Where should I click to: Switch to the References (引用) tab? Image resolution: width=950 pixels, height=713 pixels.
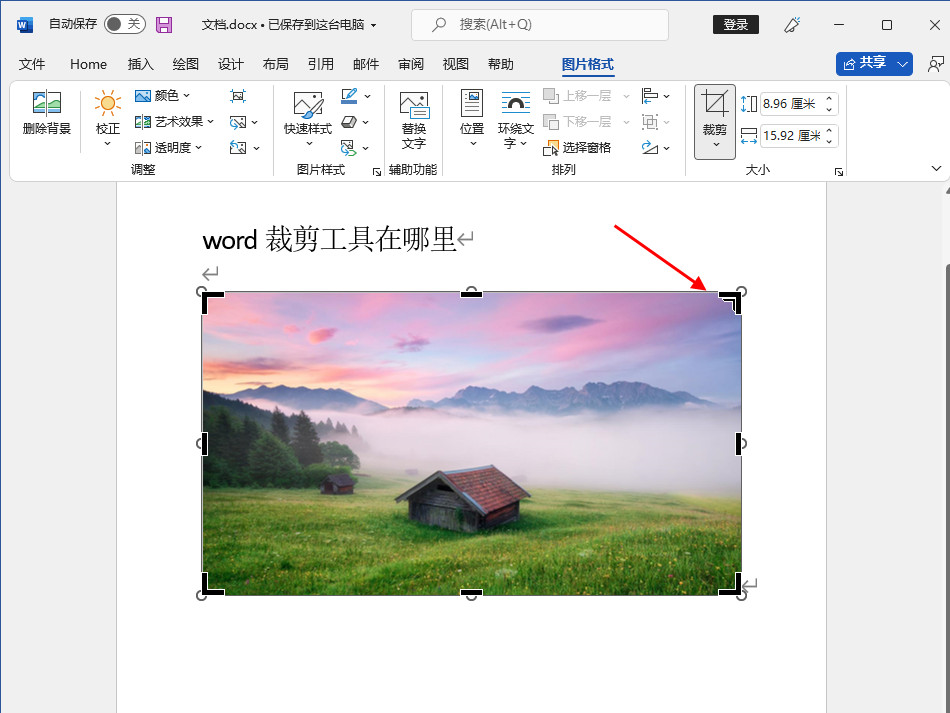321,64
